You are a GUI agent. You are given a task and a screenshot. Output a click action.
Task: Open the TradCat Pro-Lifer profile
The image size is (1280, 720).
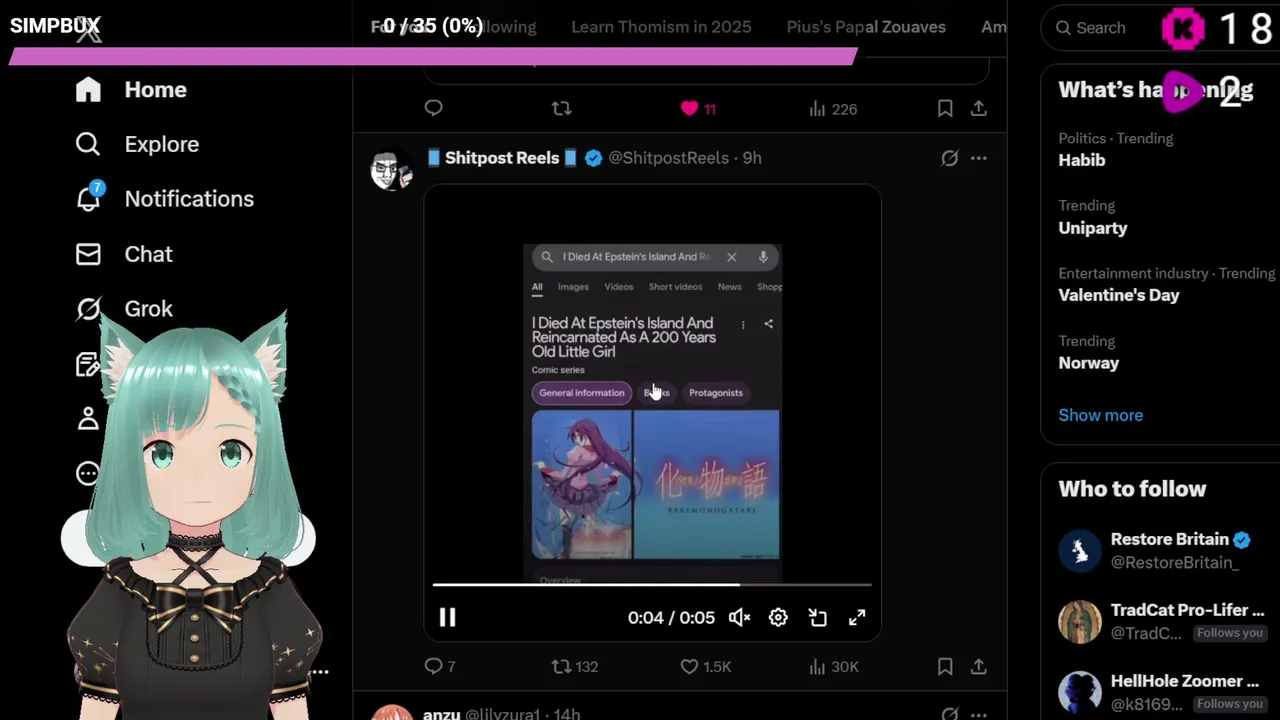pyautogui.click(x=1187, y=610)
